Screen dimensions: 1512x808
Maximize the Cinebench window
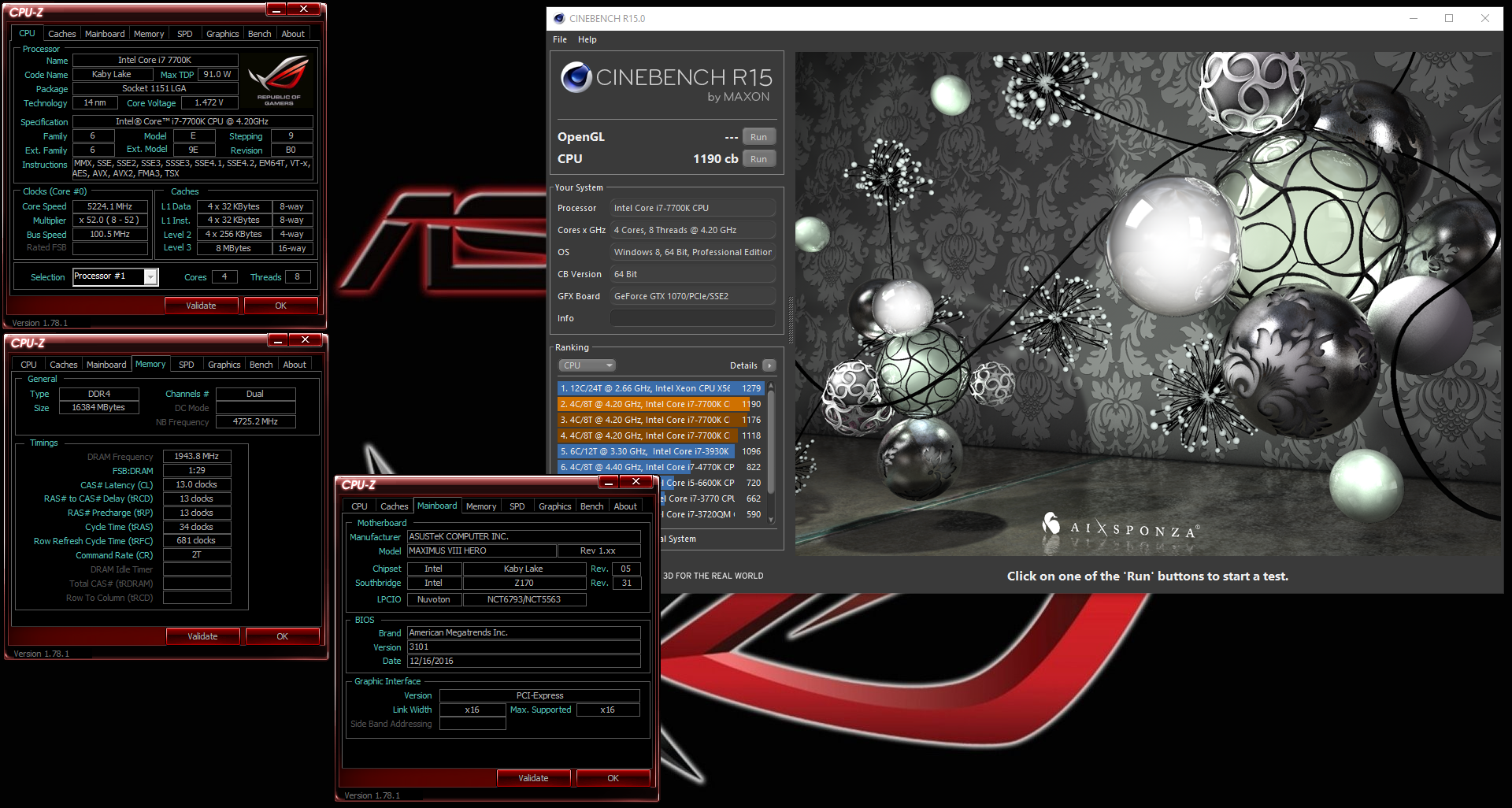click(x=1449, y=18)
